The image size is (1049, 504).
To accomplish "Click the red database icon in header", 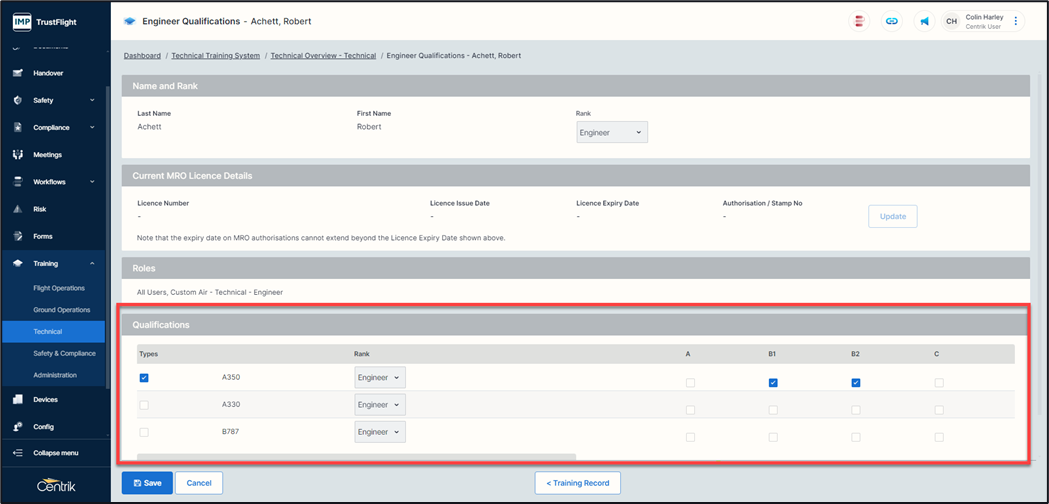I will point(859,21).
